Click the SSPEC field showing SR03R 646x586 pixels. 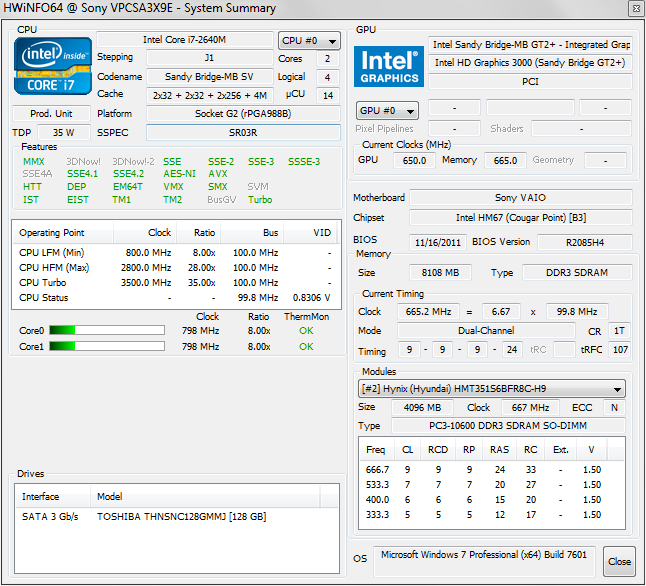click(x=243, y=133)
